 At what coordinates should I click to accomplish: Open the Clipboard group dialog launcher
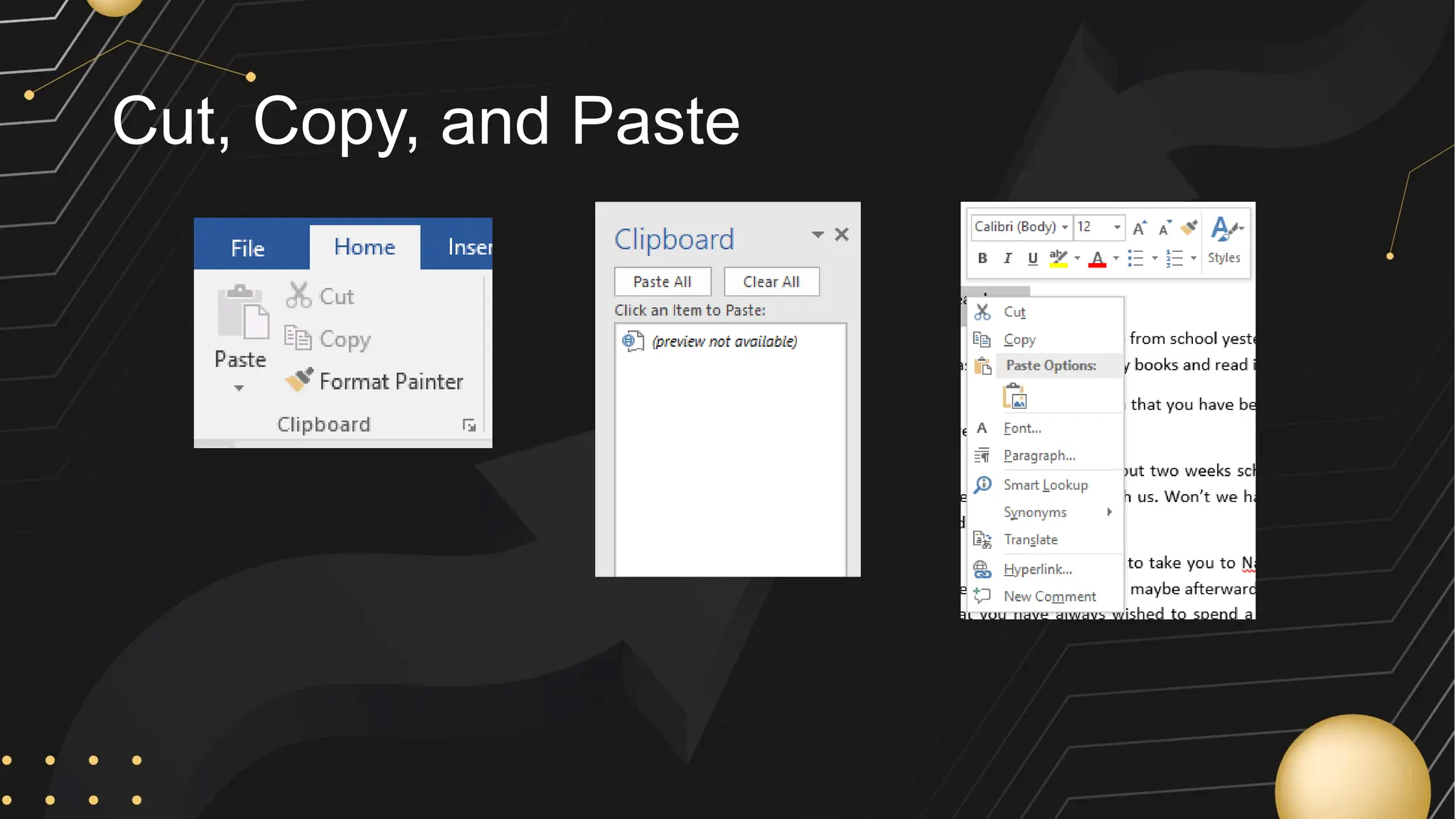click(469, 425)
